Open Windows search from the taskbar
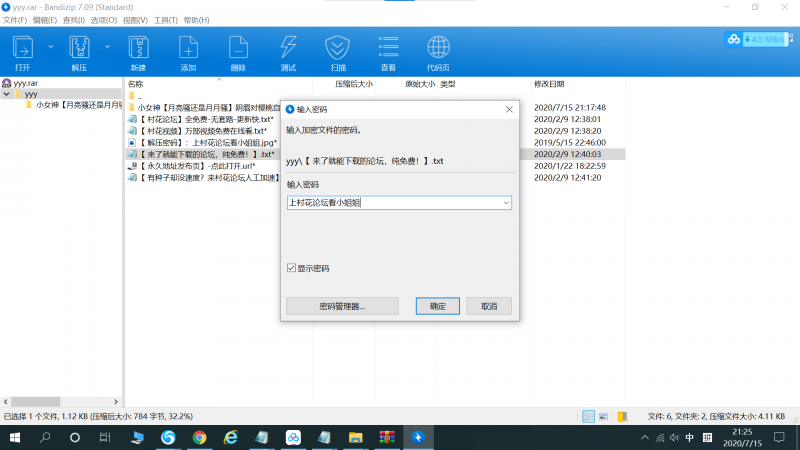 pos(45,437)
